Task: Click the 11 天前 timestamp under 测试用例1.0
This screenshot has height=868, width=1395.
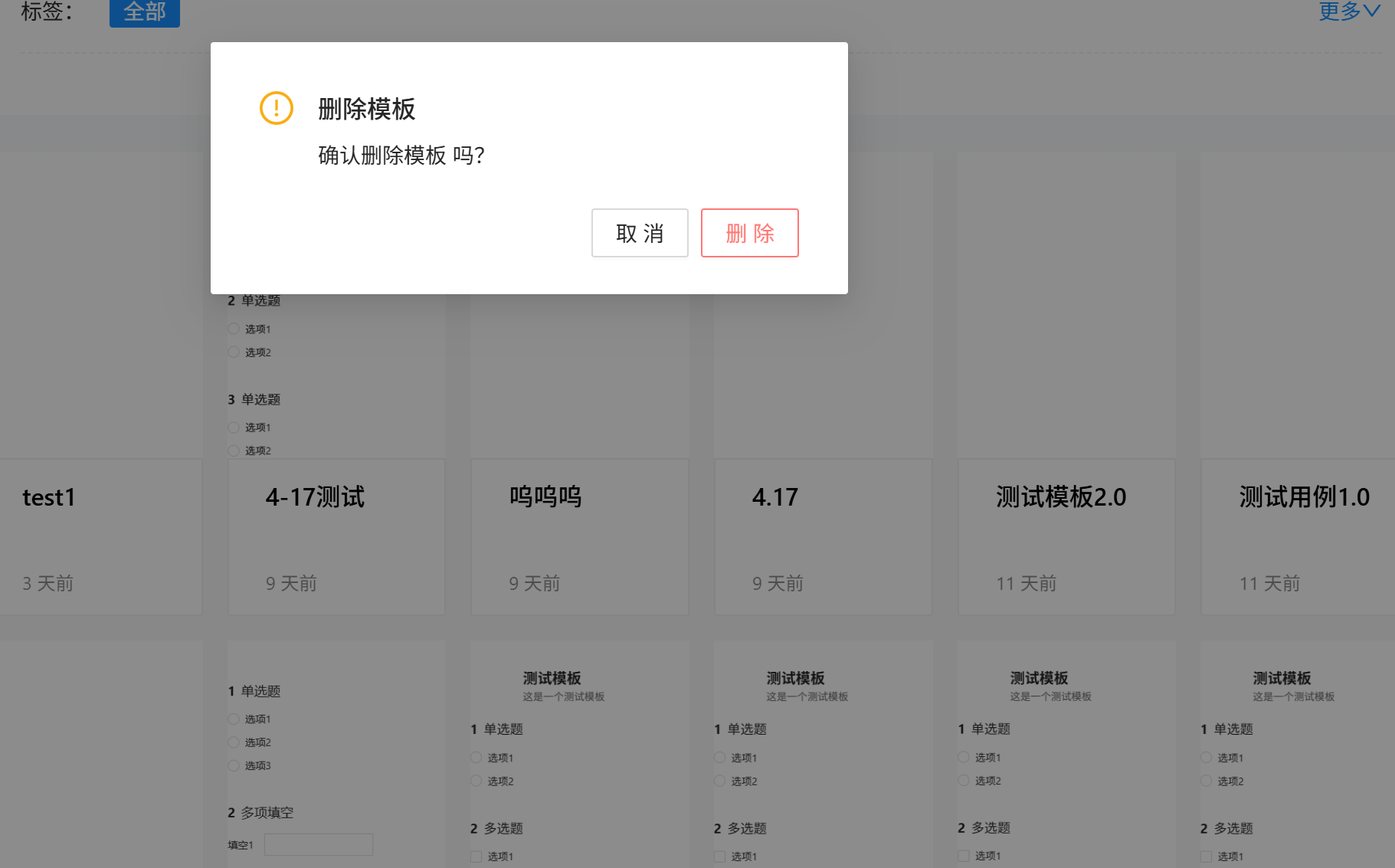Action: [1270, 584]
